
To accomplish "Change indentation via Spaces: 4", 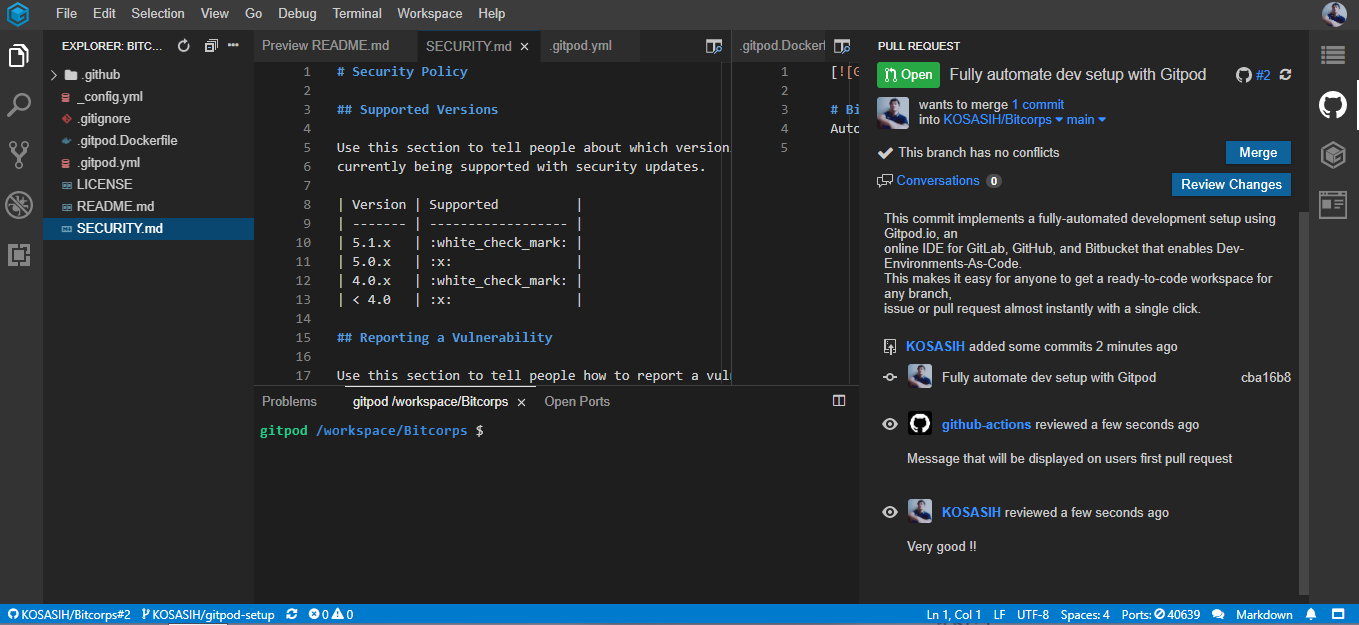I will [x=1085, y=615].
